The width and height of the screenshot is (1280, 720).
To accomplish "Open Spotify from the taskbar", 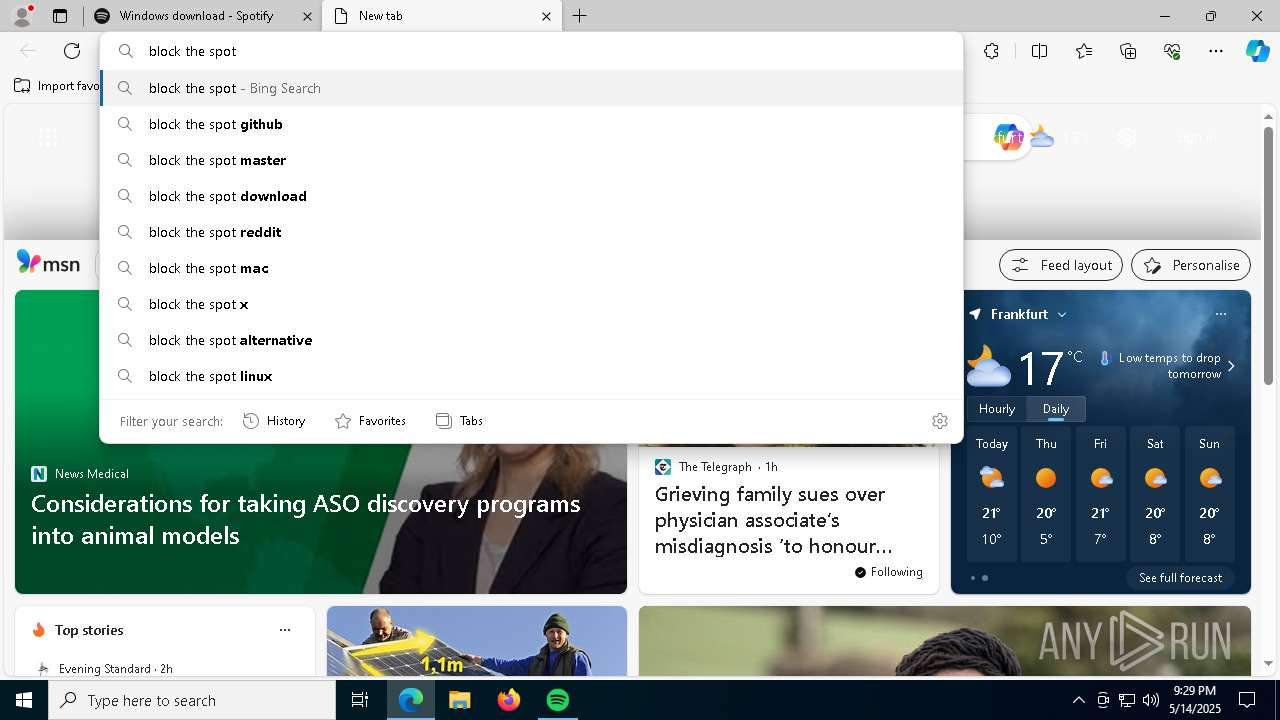I will click(x=557, y=700).
